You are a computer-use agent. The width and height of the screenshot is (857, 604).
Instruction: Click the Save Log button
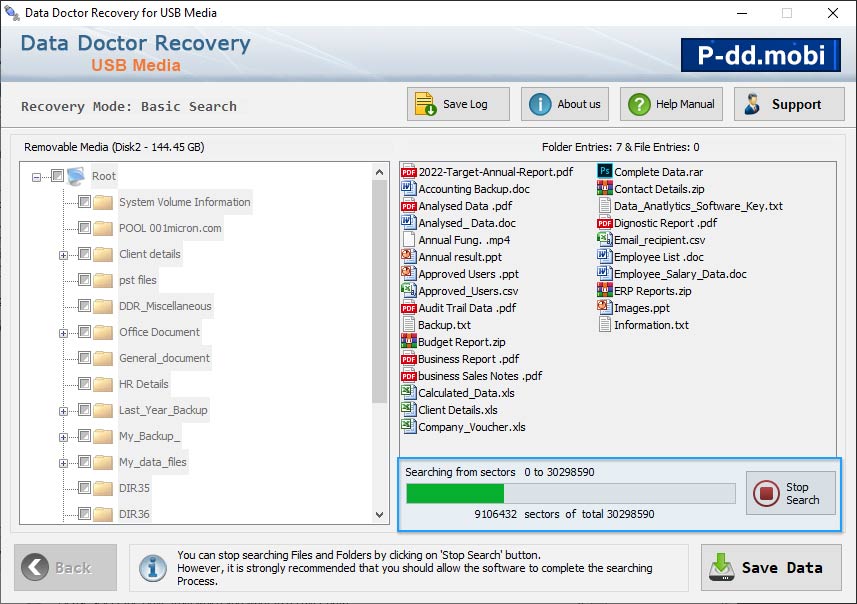458,104
